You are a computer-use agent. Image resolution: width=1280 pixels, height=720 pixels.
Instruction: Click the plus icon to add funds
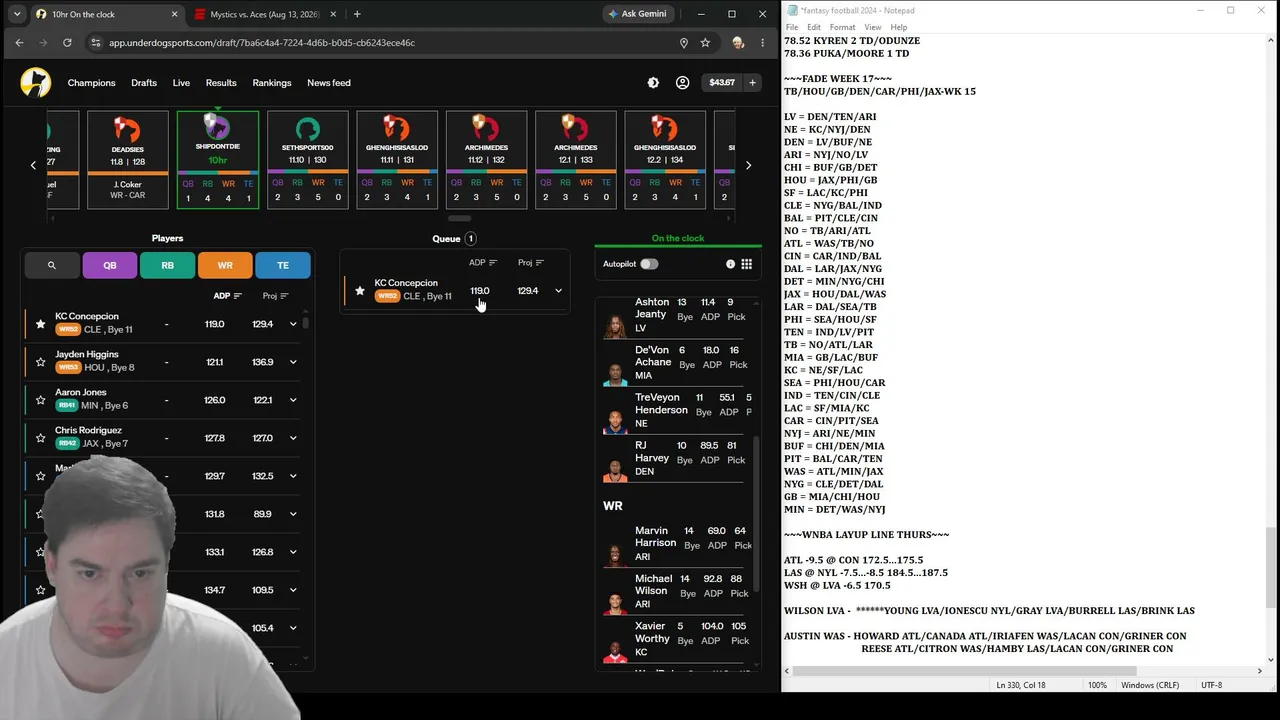(x=752, y=83)
